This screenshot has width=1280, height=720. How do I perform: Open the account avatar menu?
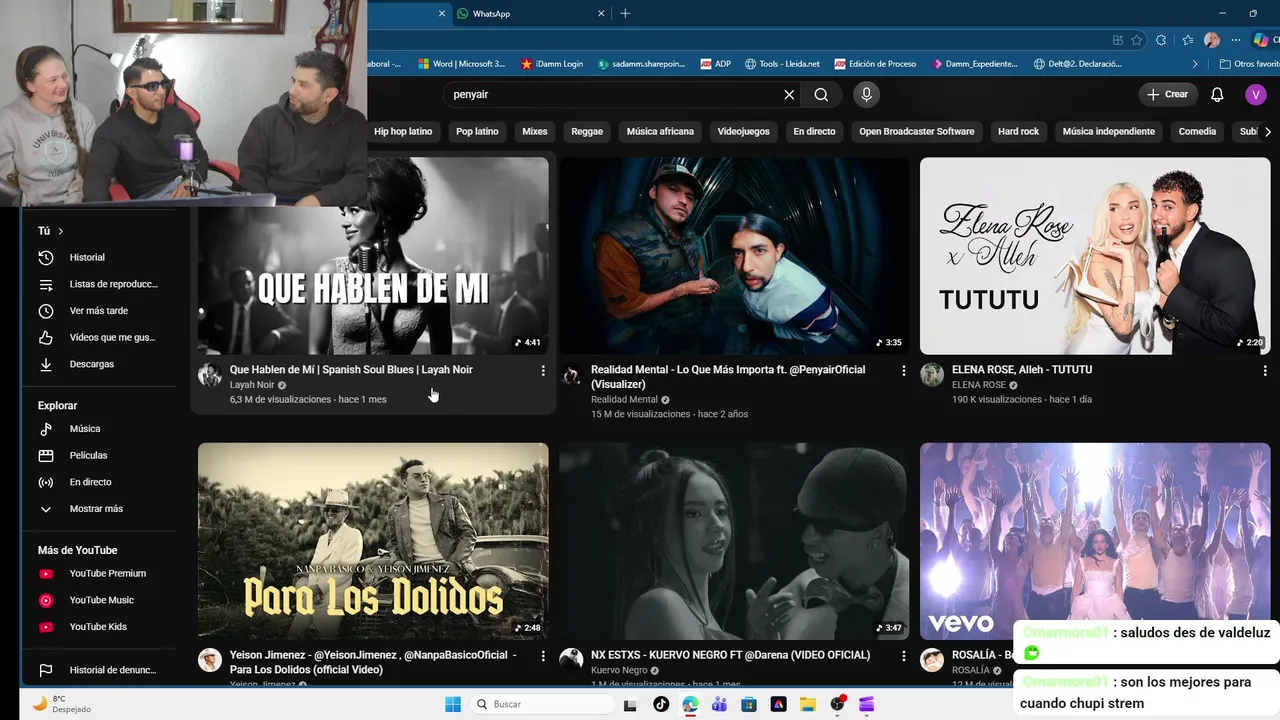click(1255, 94)
